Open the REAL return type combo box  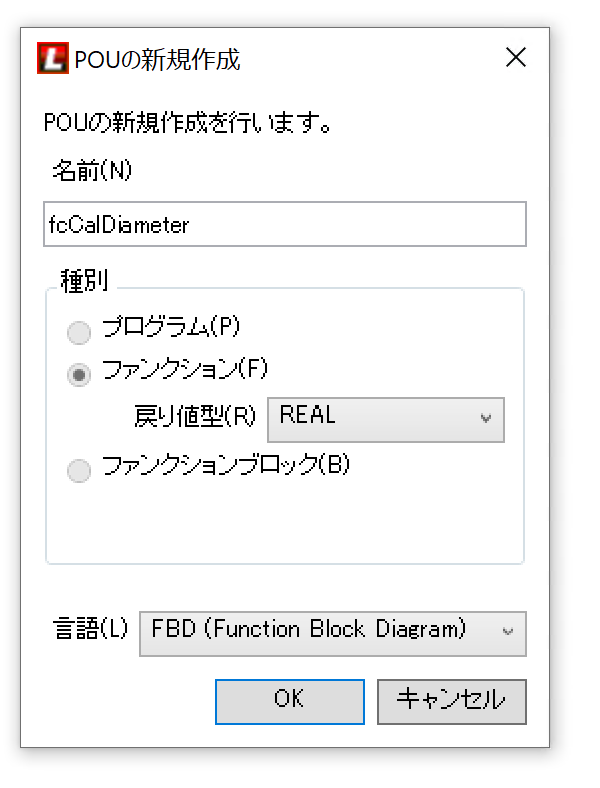(385, 419)
